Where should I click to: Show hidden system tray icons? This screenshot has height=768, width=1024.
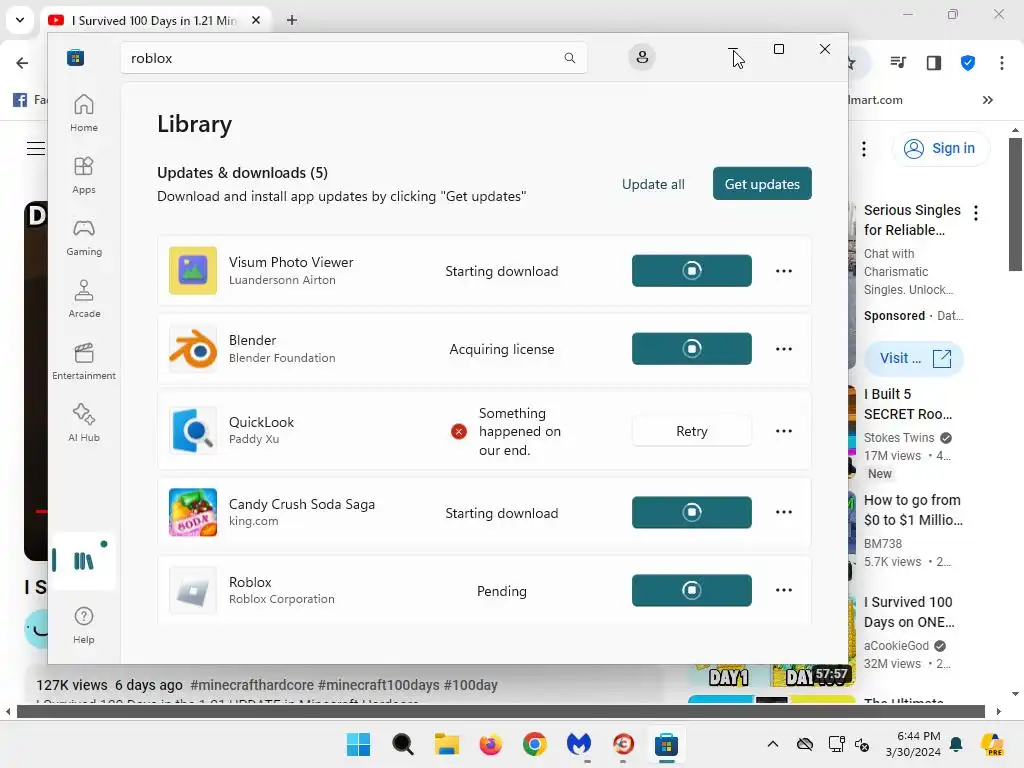pos(773,744)
